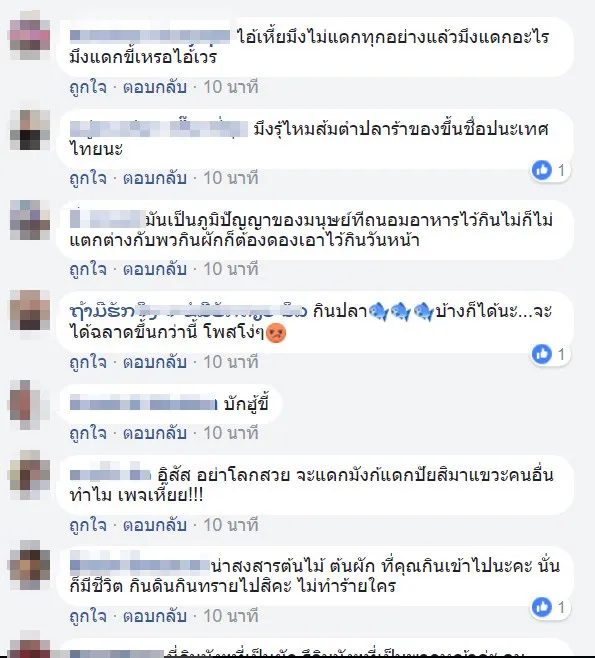Viewport: 595px width, 658px height.
Task: Click like reaction icon on น่าสงสารต้นไม้ comment
Action: [542, 607]
